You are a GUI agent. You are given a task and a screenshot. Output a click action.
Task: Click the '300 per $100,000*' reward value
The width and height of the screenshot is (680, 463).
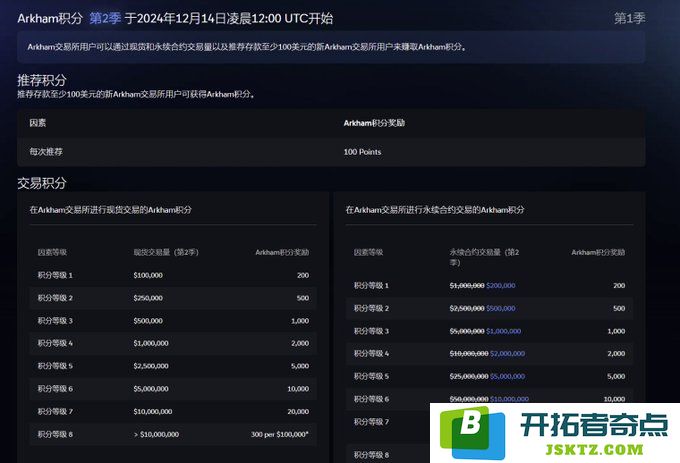pyautogui.click(x=280, y=434)
